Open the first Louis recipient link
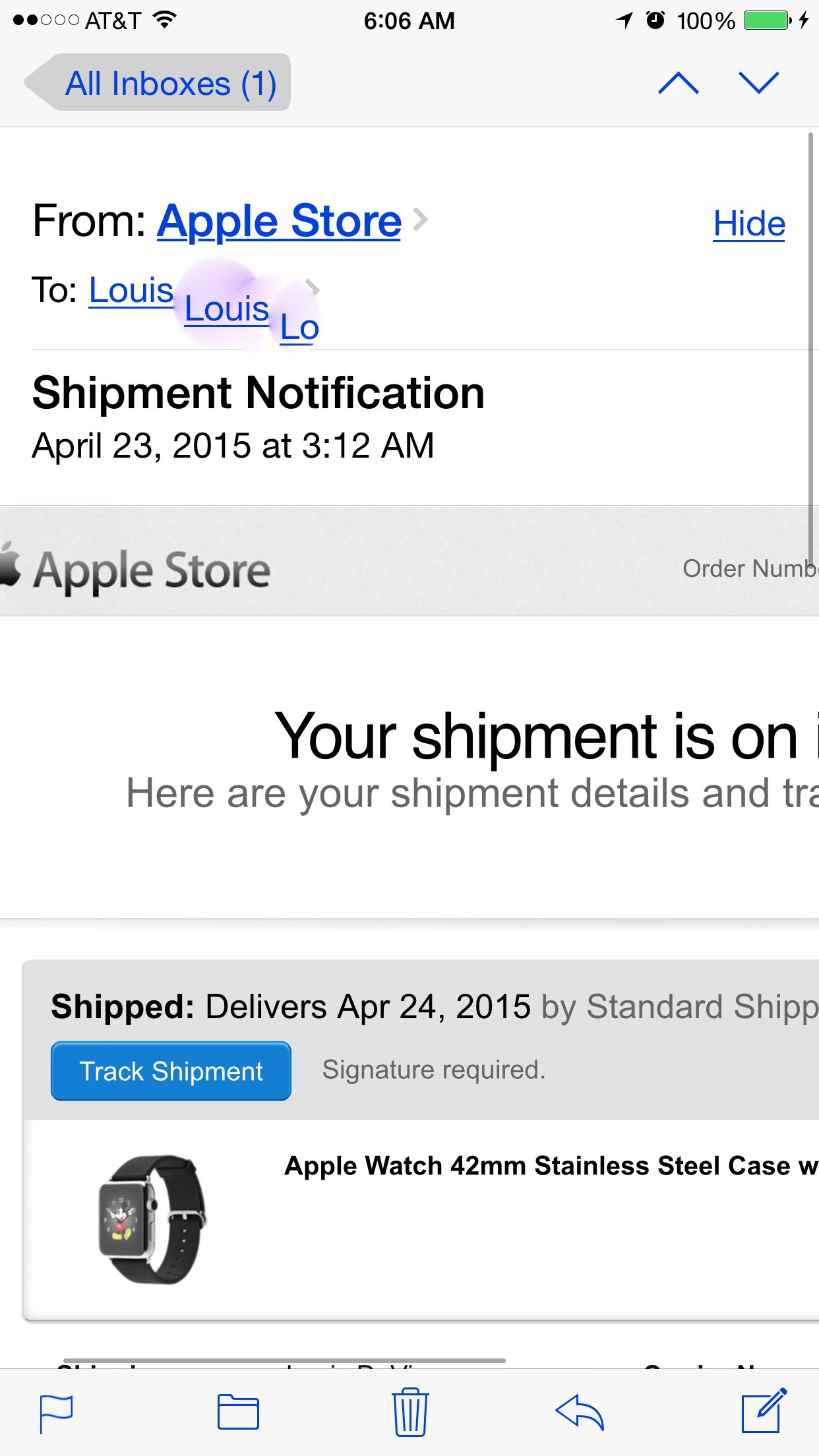 [131, 290]
